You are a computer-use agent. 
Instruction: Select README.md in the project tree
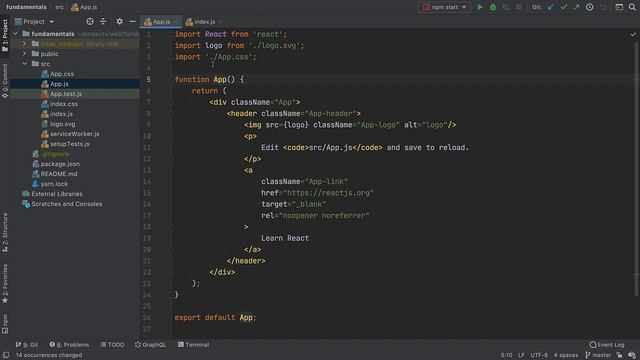click(59, 174)
